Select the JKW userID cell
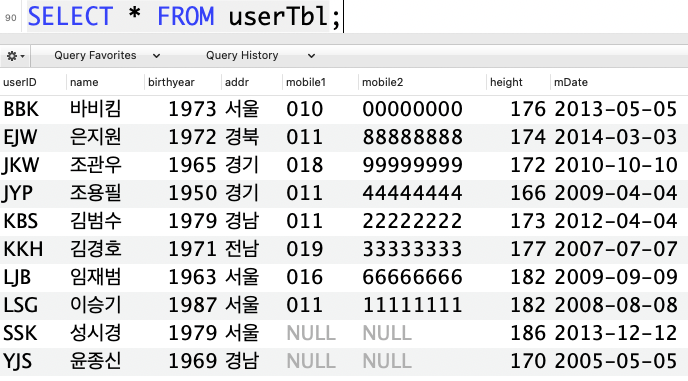688x381 pixels. (x=21, y=165)
